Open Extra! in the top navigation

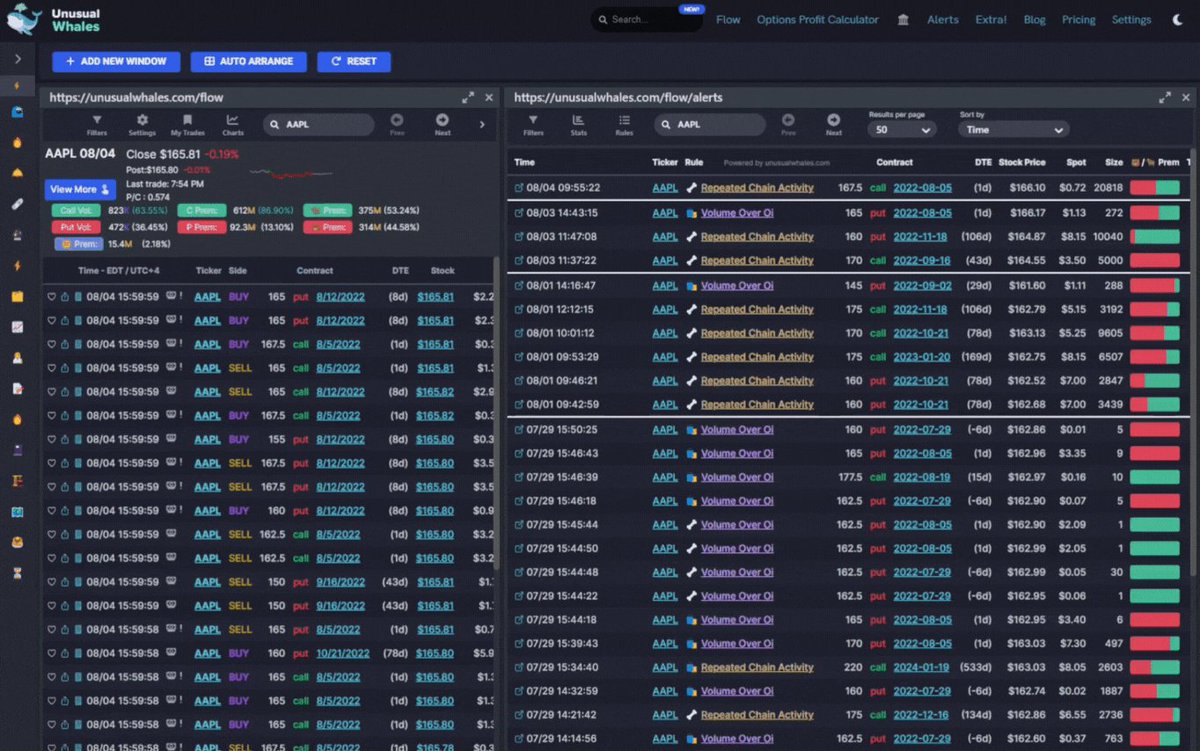991,20
